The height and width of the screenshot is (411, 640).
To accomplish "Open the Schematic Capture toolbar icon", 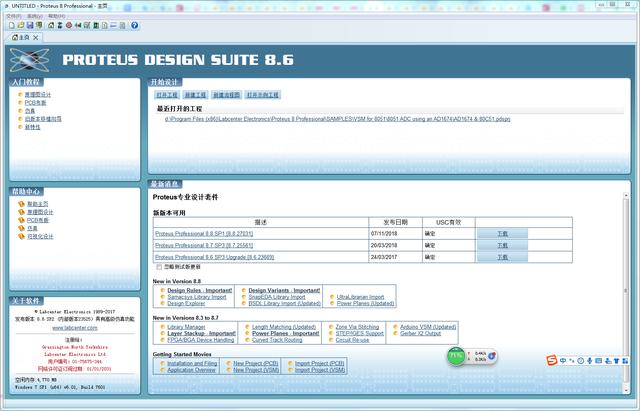I will tap(60, 25).
